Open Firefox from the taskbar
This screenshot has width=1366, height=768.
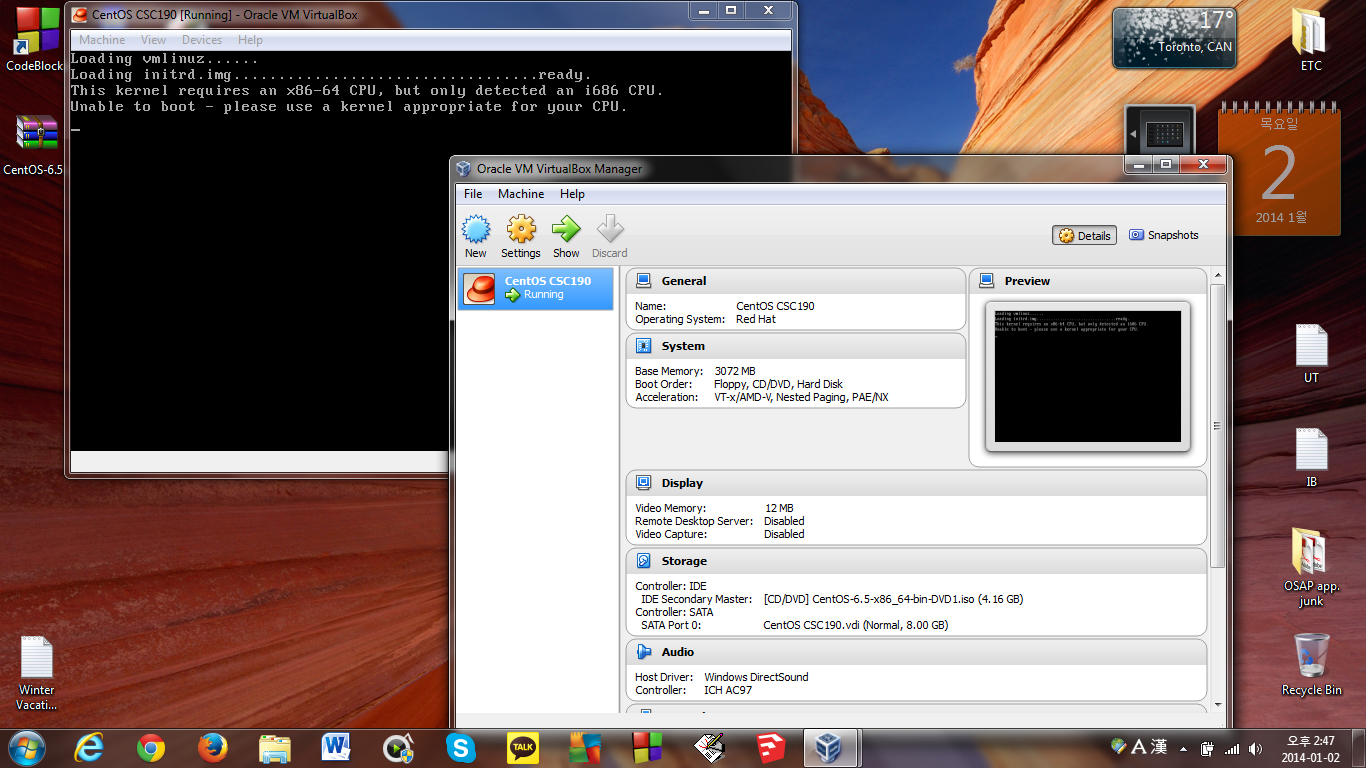(x=212, y=748)
